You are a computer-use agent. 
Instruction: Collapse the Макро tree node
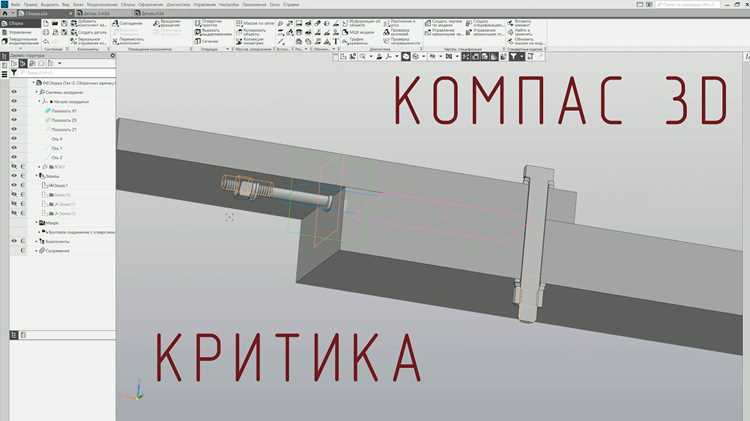(36, 222)
